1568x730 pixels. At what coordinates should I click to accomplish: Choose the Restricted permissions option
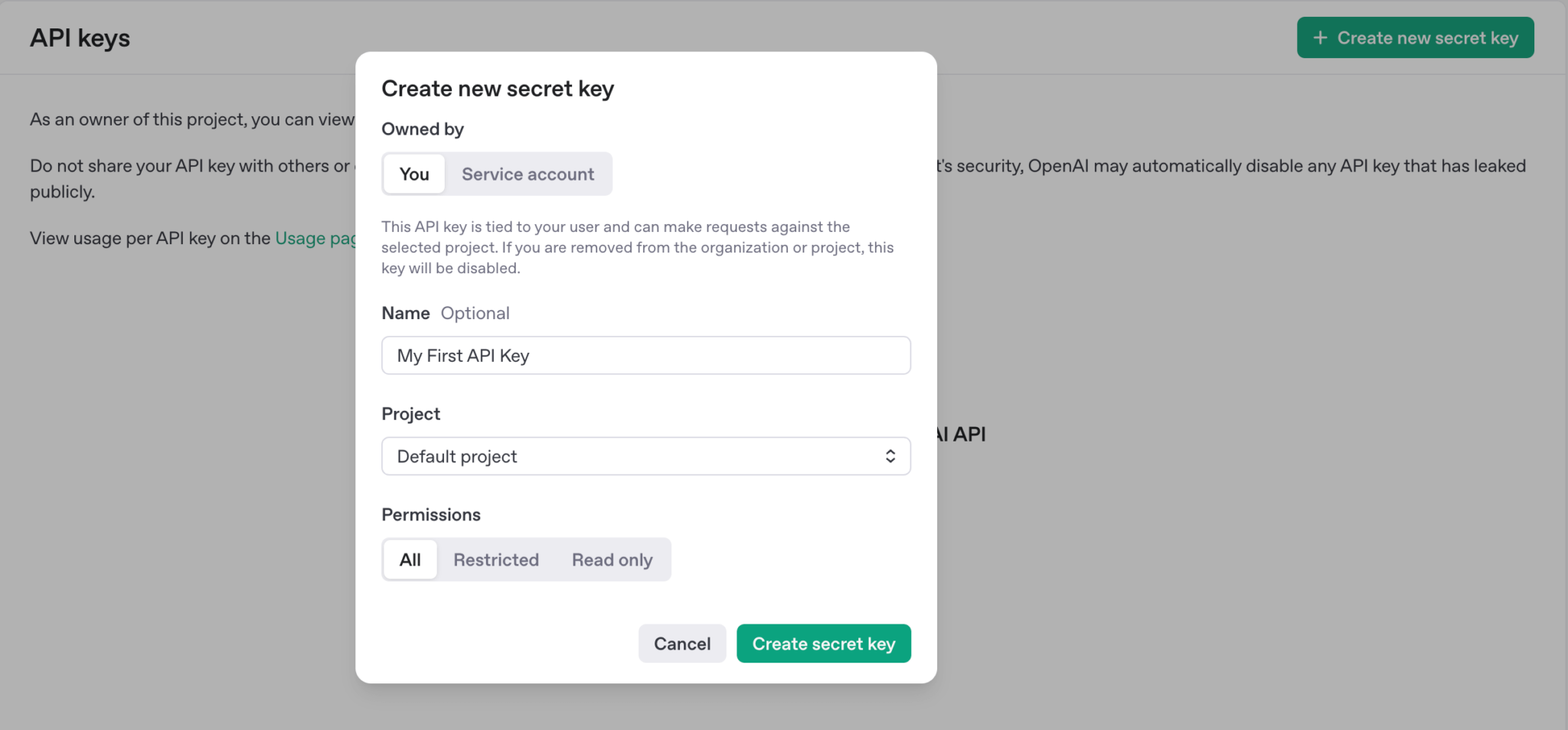tap(496, 560)
